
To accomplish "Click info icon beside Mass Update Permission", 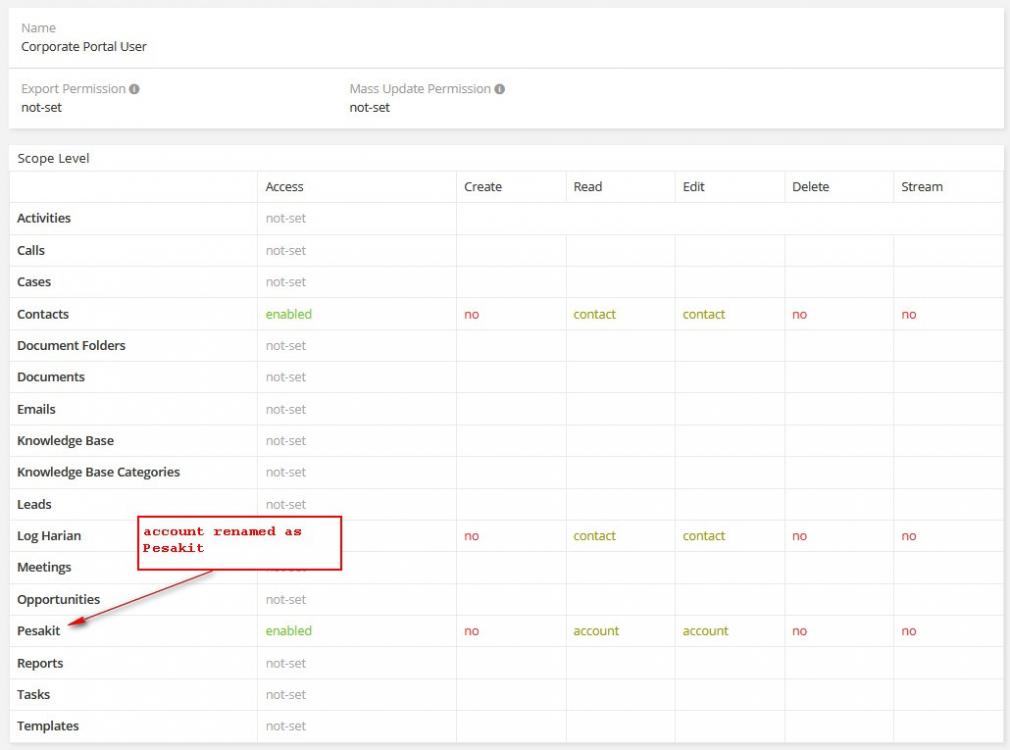I will [499, 89].
